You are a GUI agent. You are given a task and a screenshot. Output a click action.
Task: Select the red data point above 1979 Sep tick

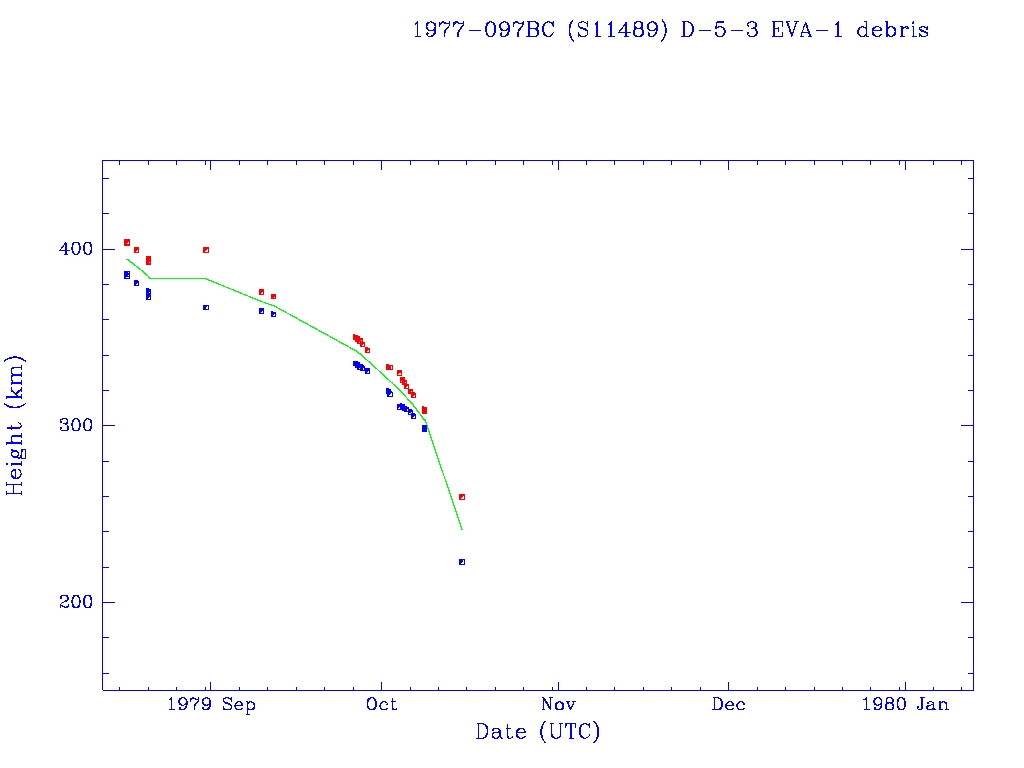[206, 250]
